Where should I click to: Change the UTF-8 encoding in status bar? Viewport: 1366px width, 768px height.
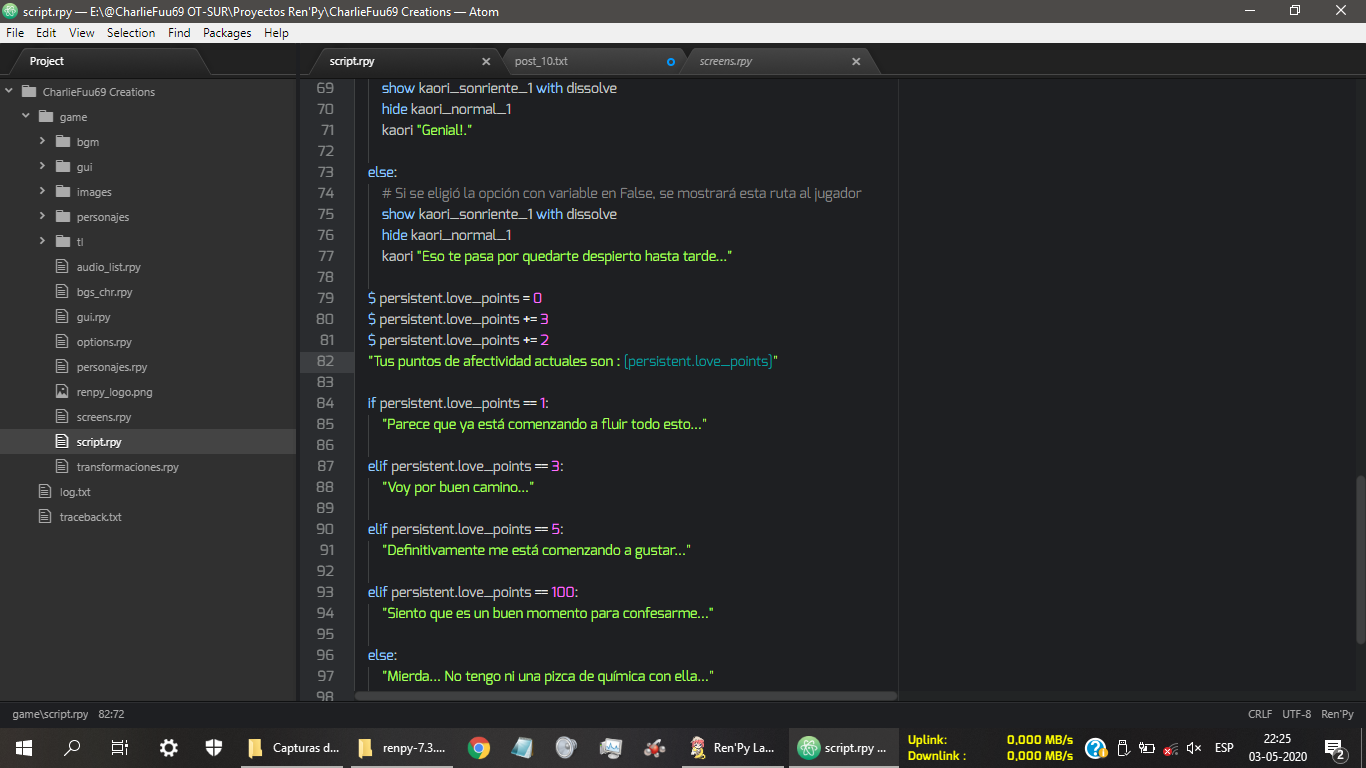click(1296, 714)
